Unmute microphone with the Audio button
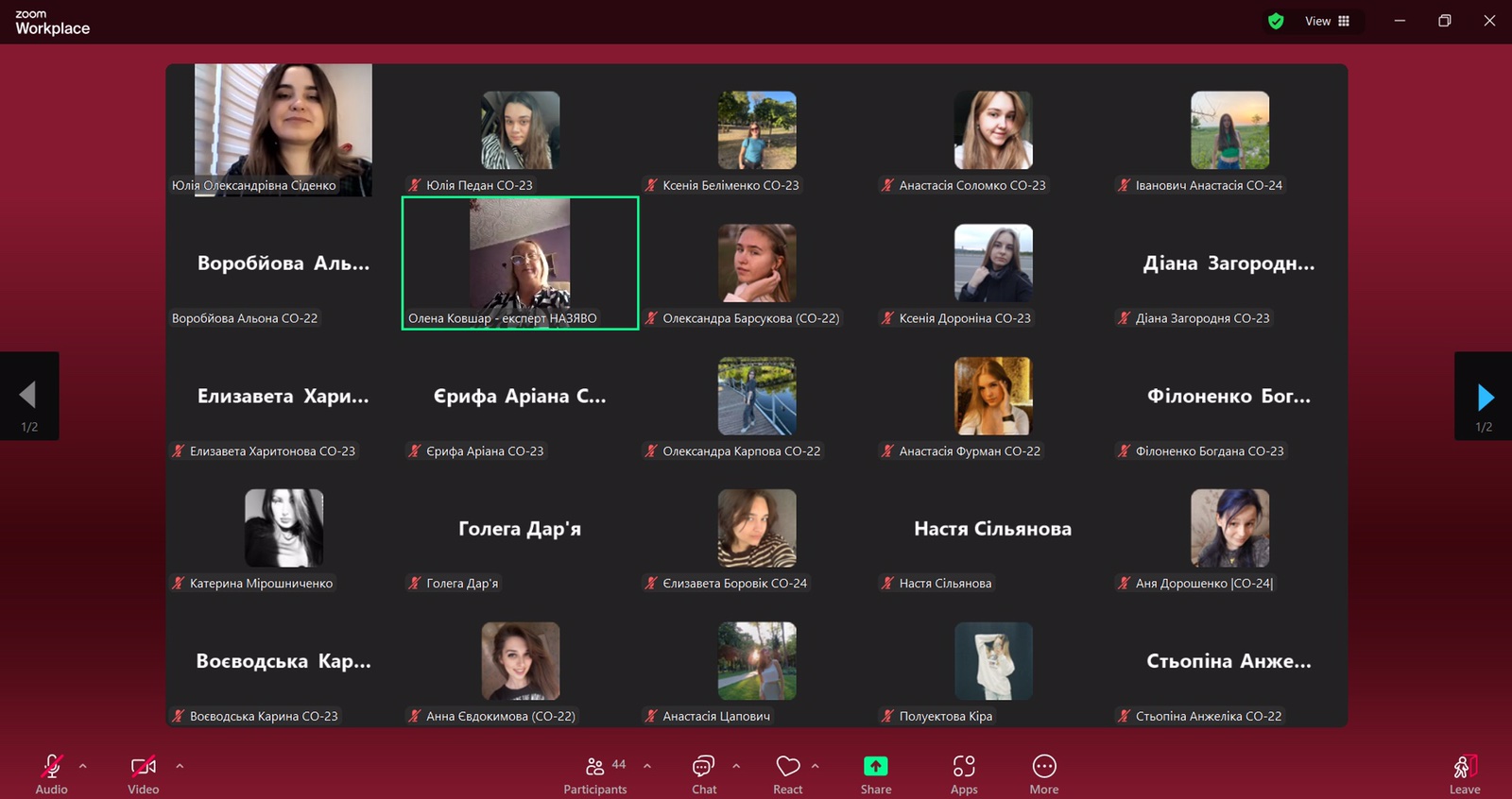Image resolution: width=1512 pixels, height=799 pixels. 51,773
